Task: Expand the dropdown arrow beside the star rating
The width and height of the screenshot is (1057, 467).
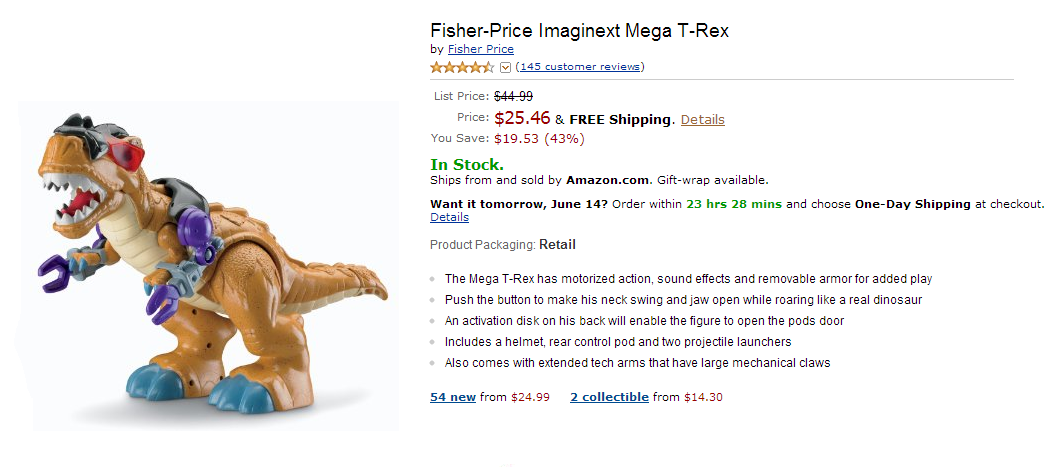Action: point(505,68)
